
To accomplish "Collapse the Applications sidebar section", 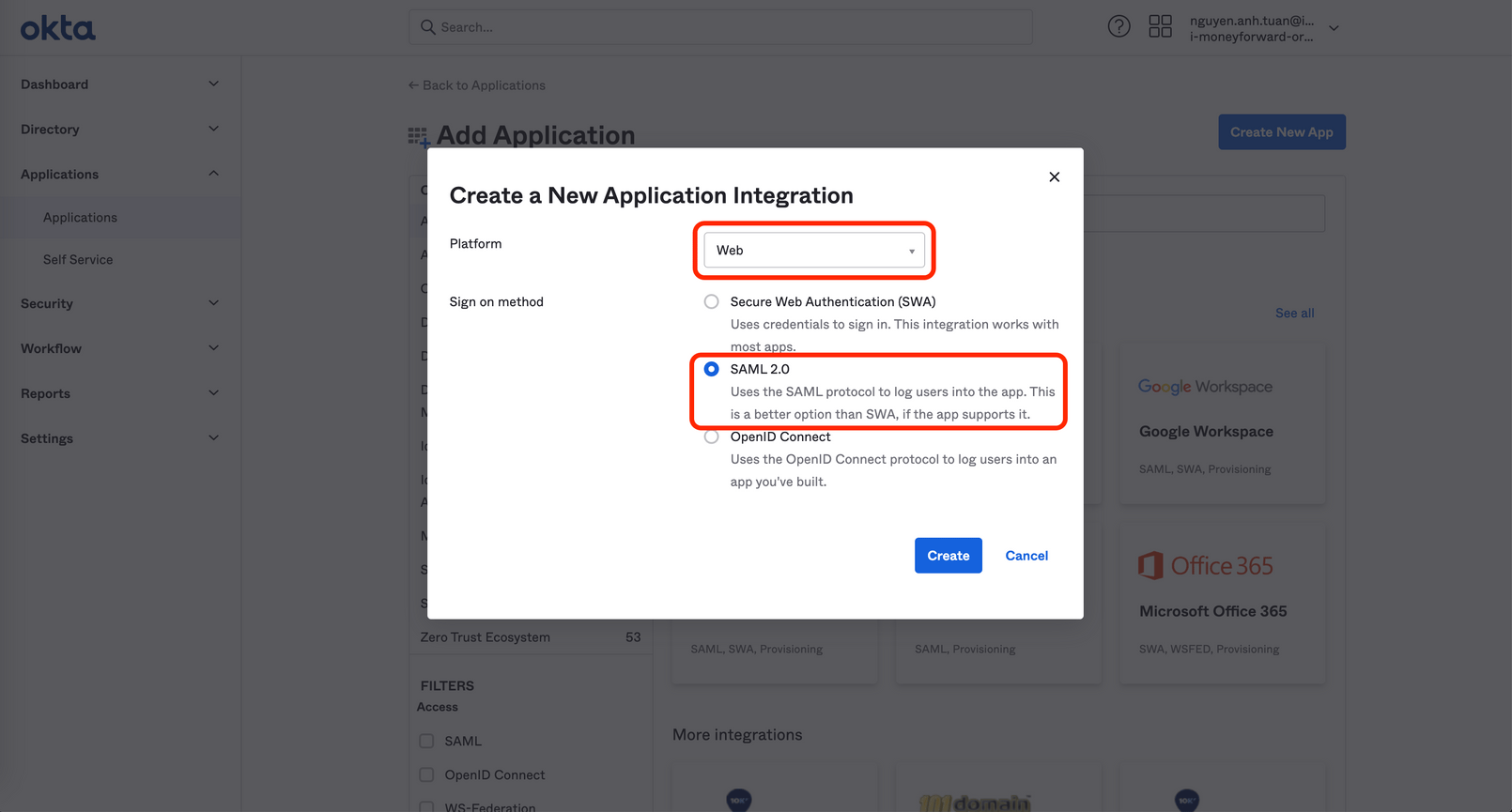I will pyautogui.click(x=120, y=174).
